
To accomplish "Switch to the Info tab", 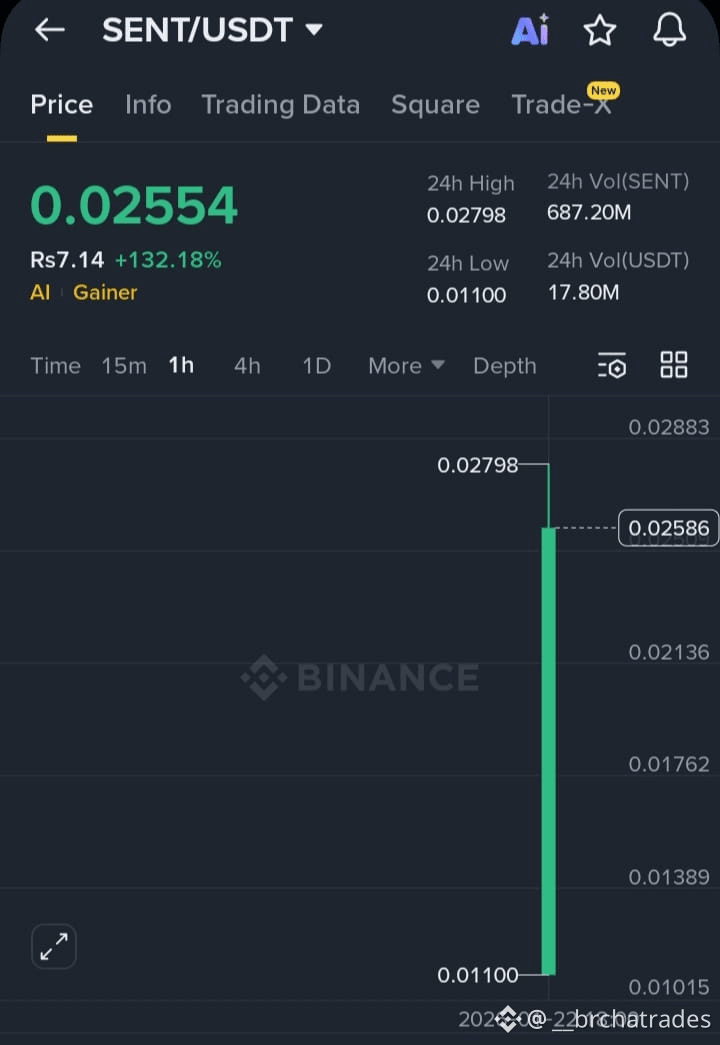I will [x=148, y=105].
